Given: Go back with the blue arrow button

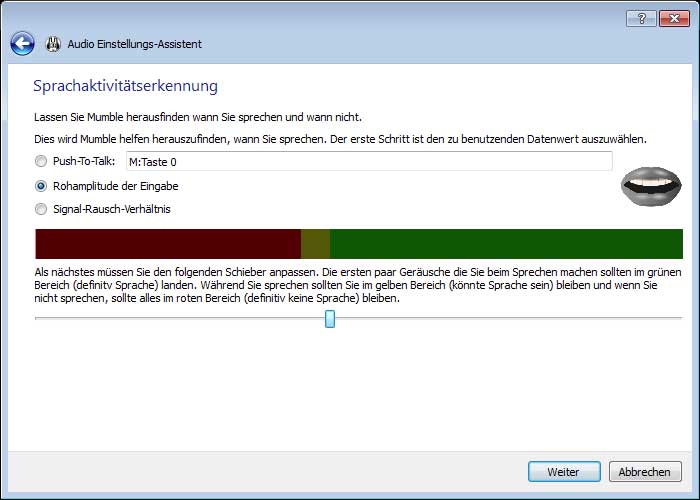Looking at the screenshot, I should 22,44.
